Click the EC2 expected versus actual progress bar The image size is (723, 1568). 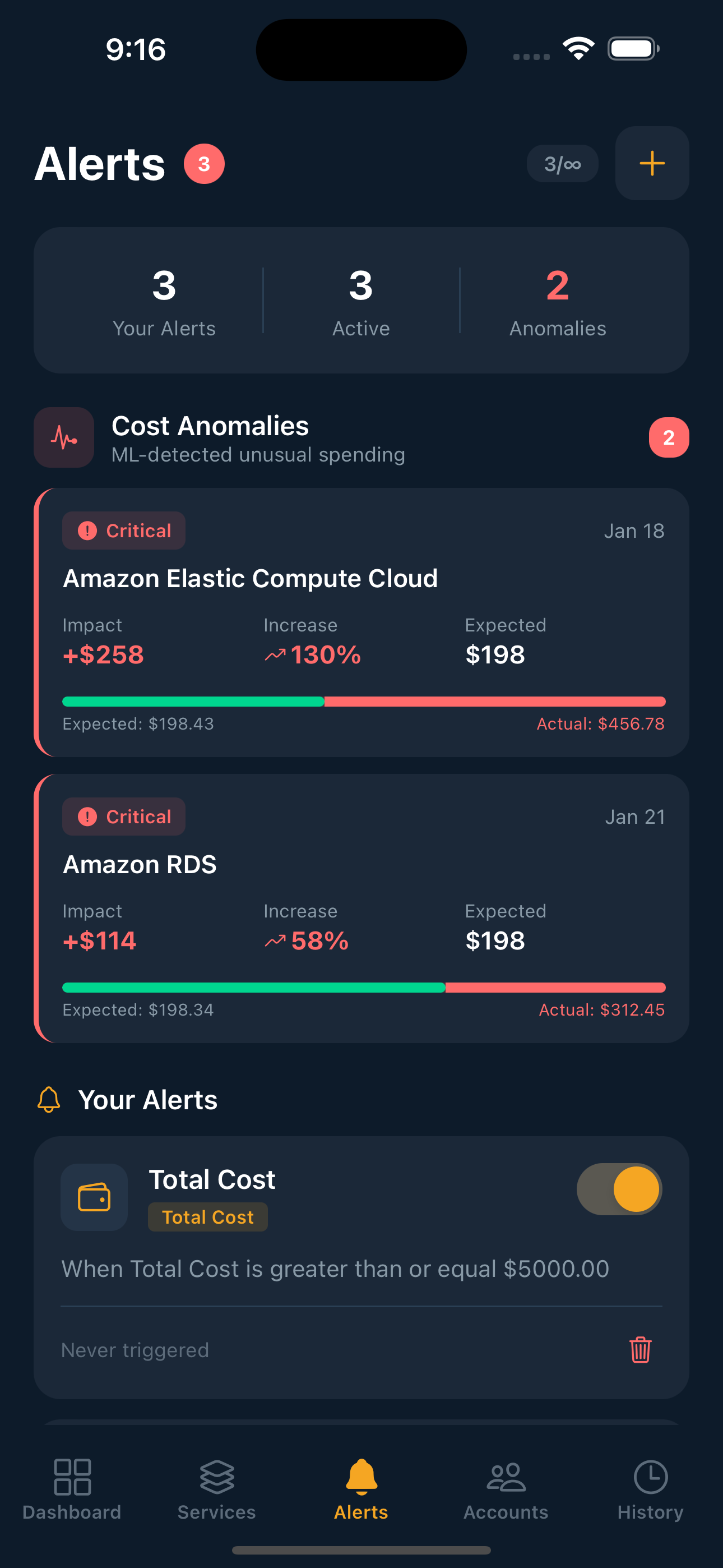click(x=364, y=701)
